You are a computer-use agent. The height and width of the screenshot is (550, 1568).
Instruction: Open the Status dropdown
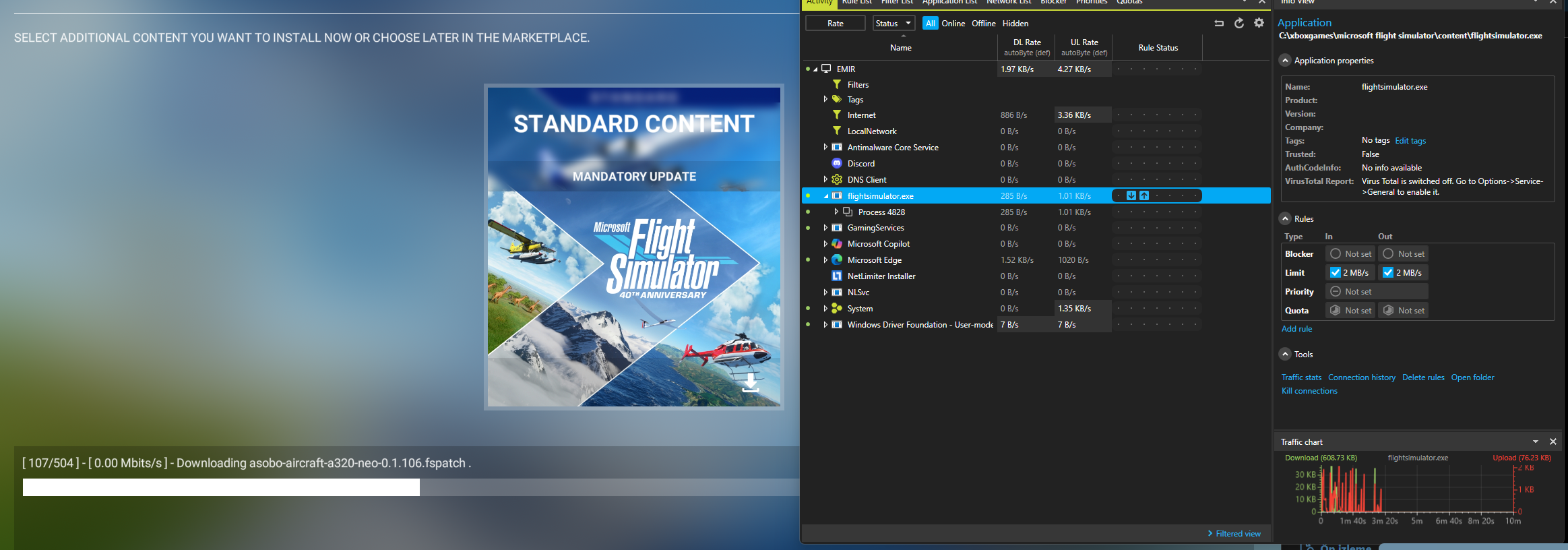pyautogui.click(x=893, y=24)
